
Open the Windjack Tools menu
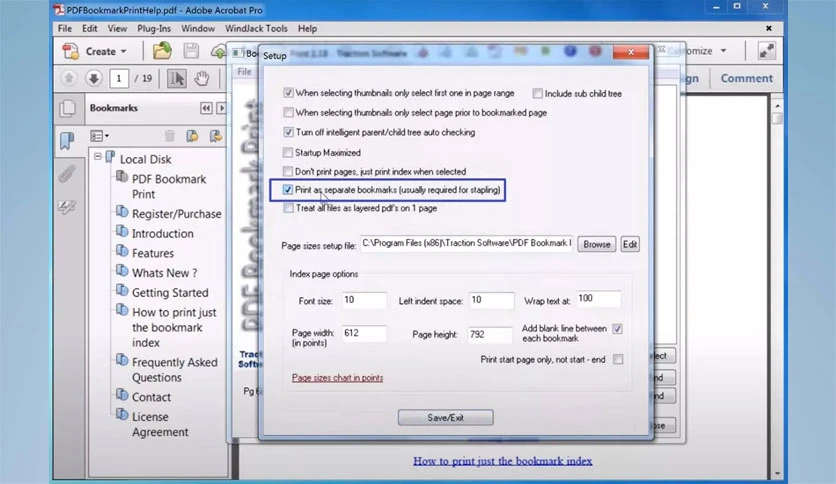click(x=256, y=29)
